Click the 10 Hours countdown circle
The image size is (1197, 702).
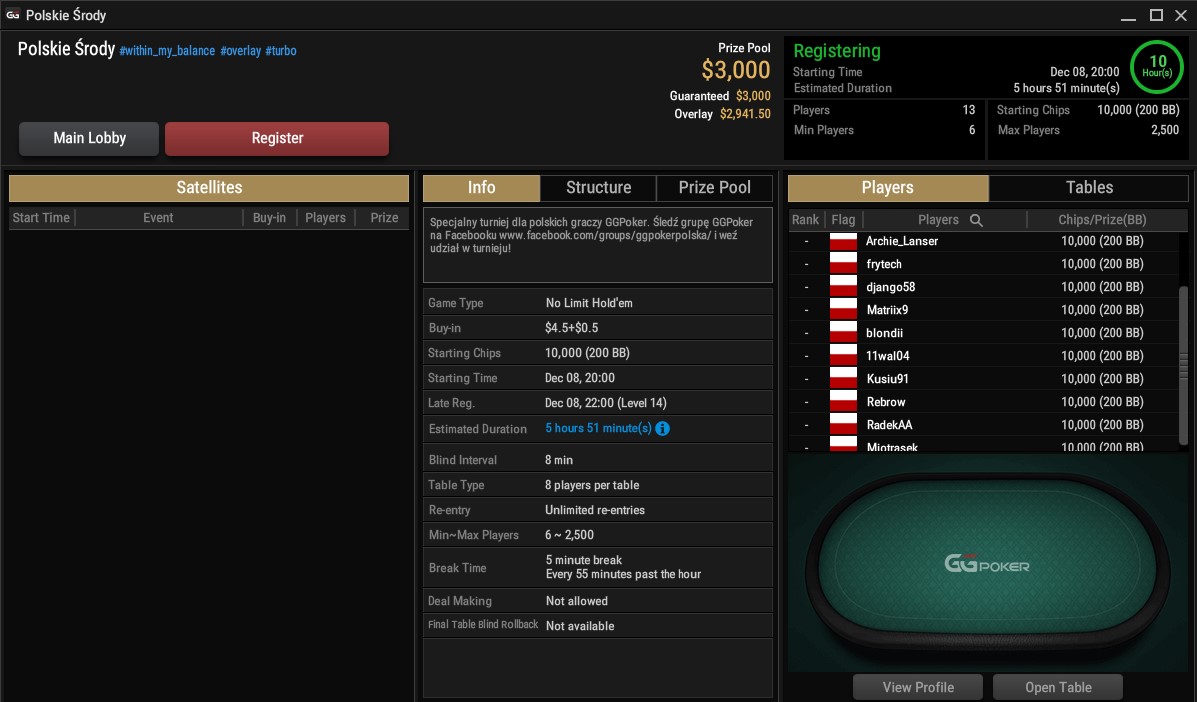(1157, 66)
